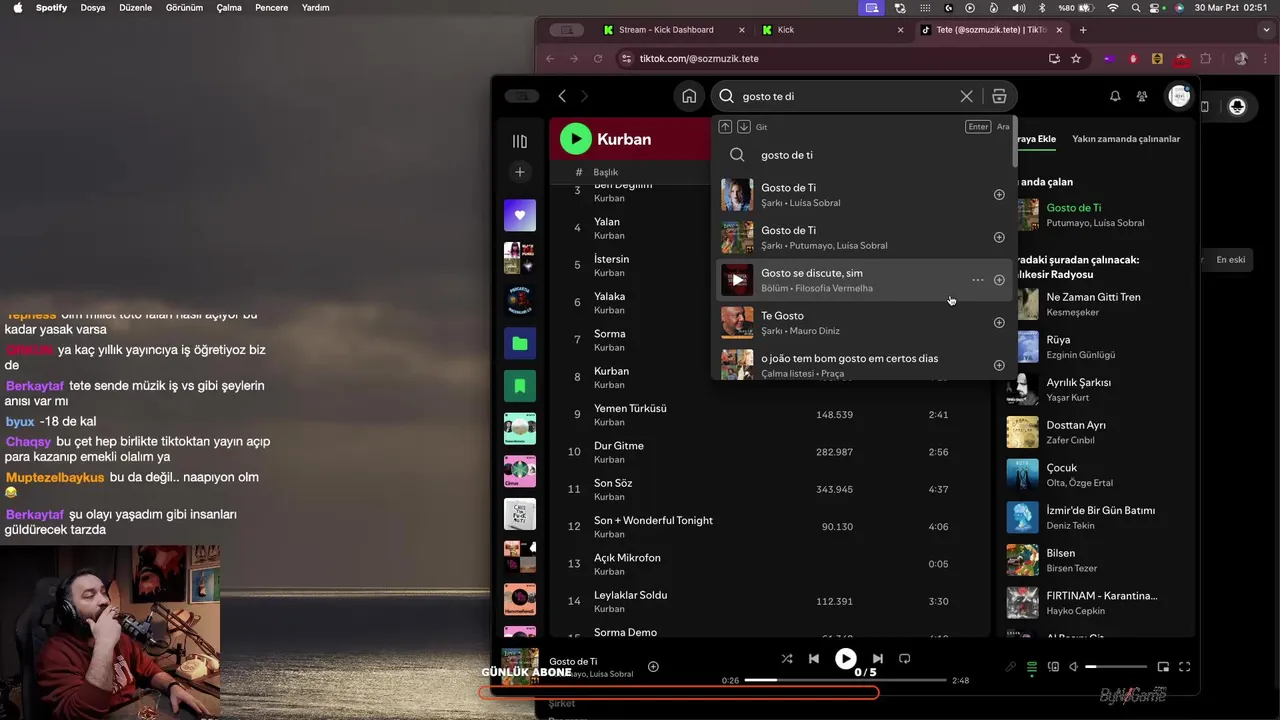
Task: Add 'o joão tem bom gosto' playlist via plus
Action: [999, 365]
